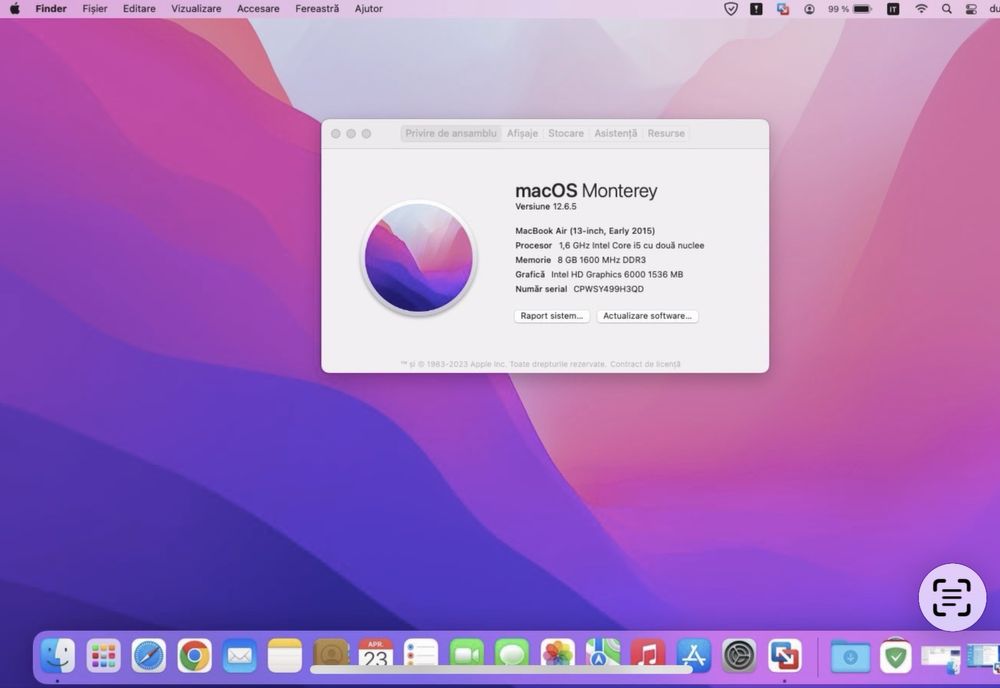
Task: Open the Wi-Fi status menu
Action: (x=921, y=9)
